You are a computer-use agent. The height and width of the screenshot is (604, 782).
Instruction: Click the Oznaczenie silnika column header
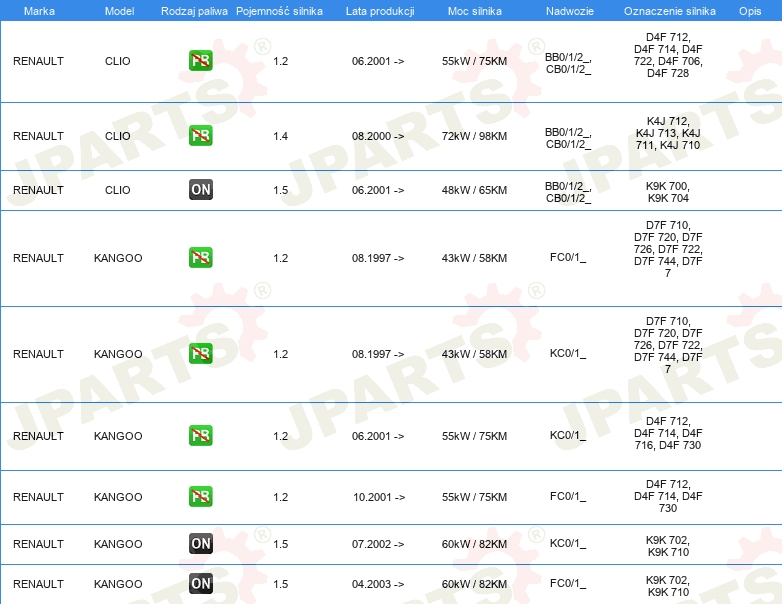coord(670,11)
